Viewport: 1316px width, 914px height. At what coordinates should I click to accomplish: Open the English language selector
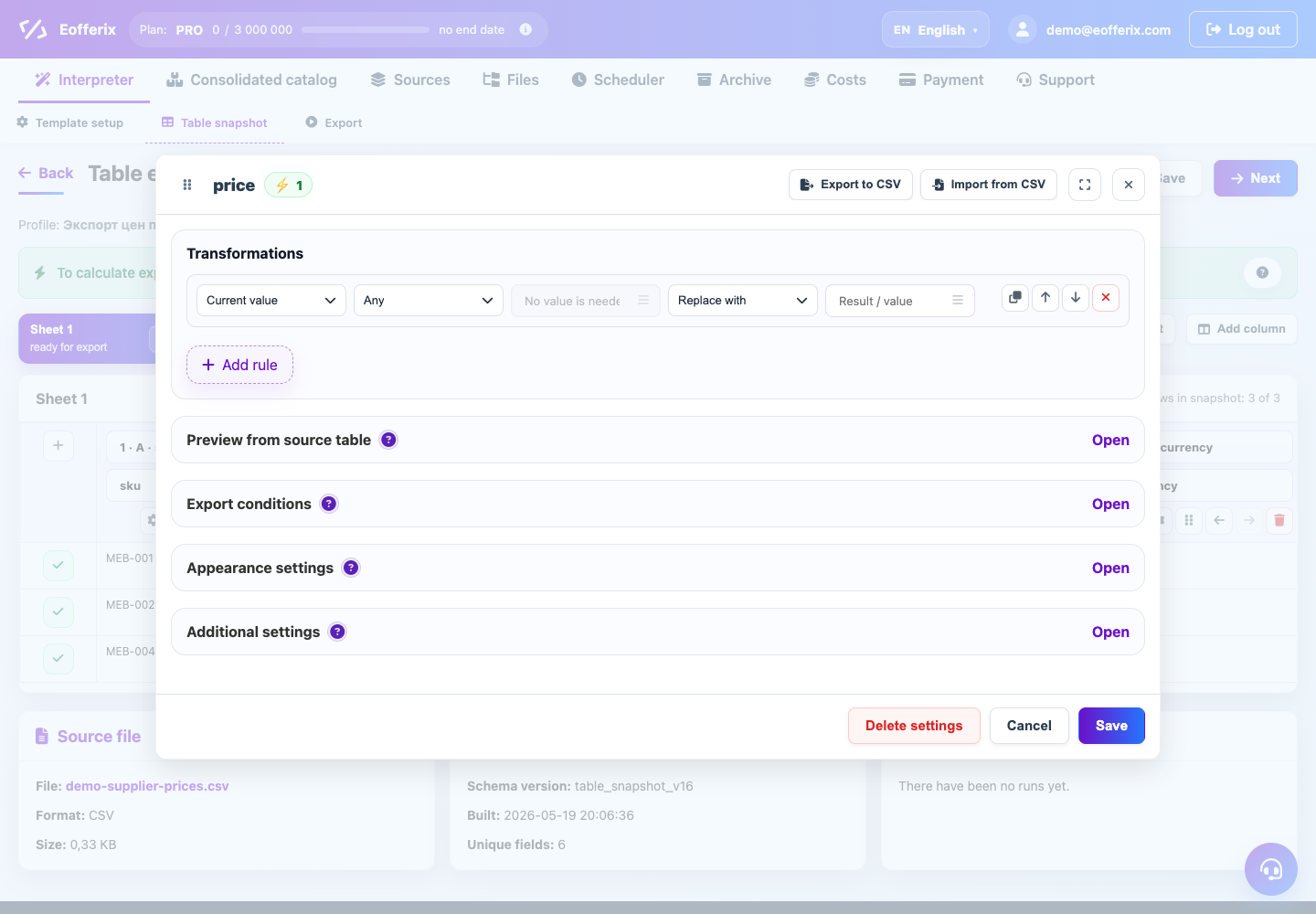936,29
